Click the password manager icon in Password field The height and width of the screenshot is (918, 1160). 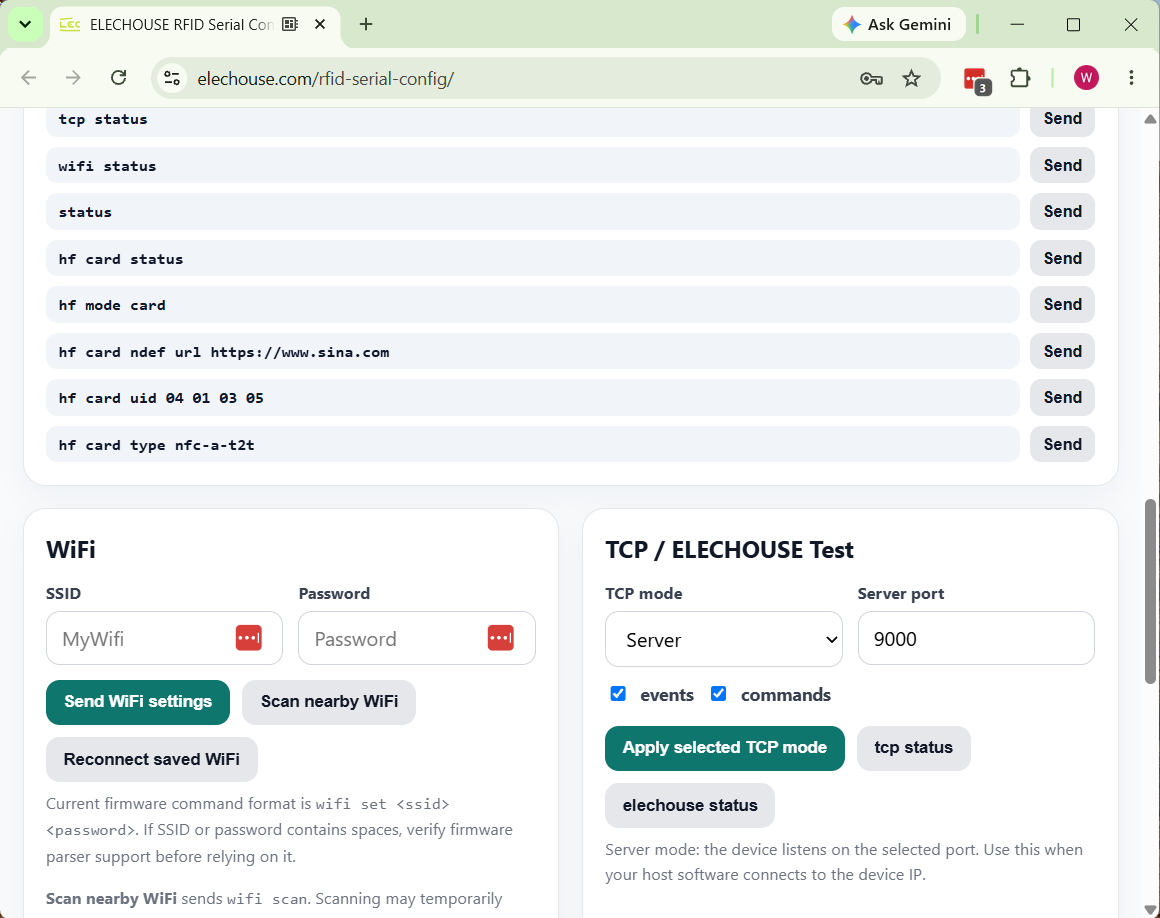click(x=501, y=638)
